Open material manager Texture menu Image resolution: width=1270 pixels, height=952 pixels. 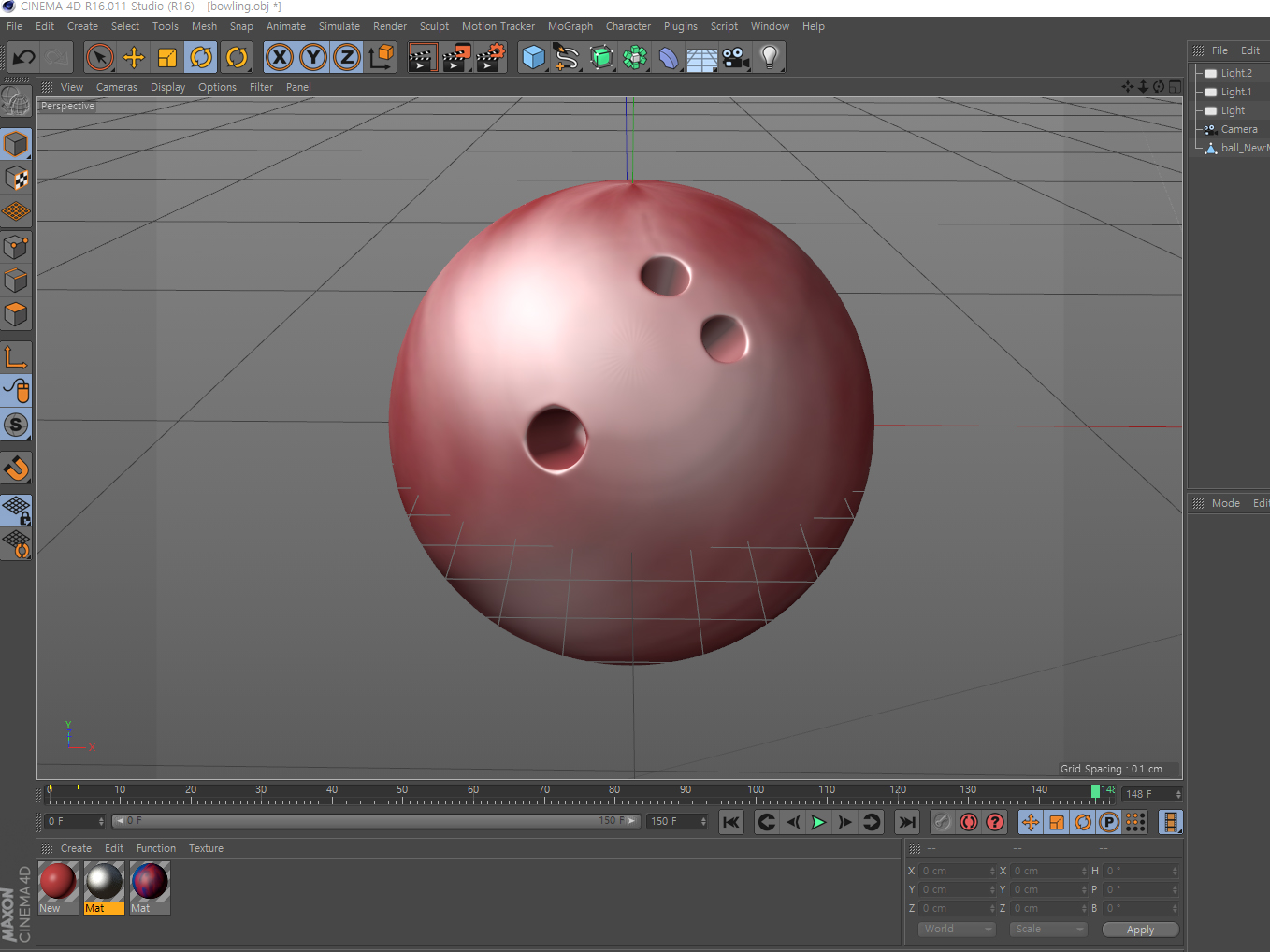pyautogui.click(x=206, y=848)
